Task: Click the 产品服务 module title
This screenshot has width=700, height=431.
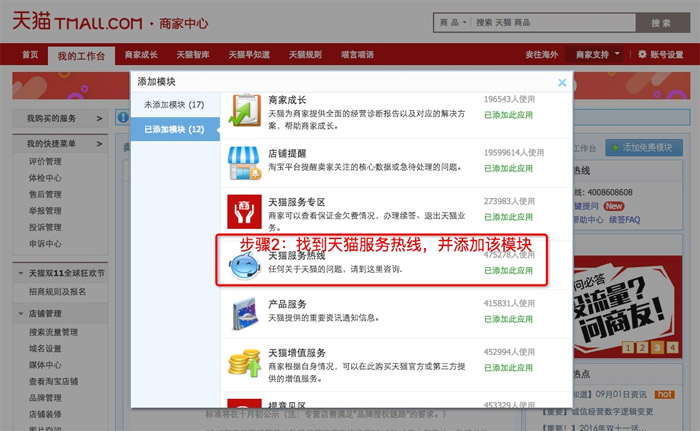Action: [287, 304]
